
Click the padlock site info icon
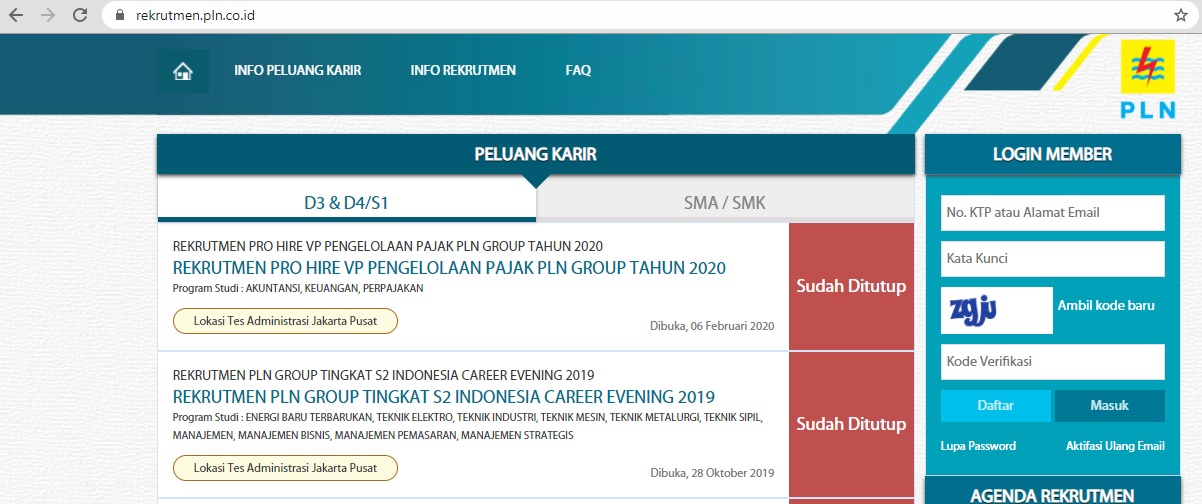pos(120,16)
